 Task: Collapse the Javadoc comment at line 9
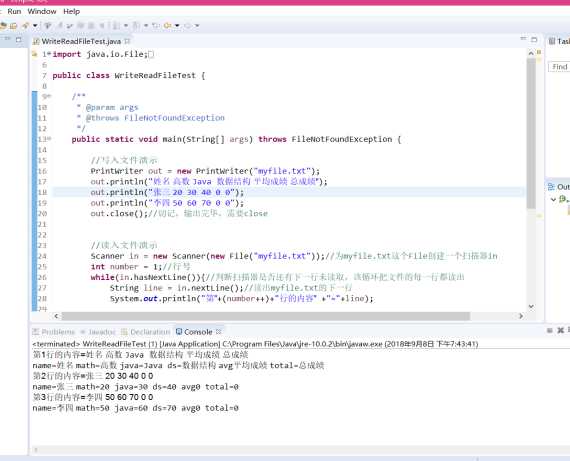point(49,96)
